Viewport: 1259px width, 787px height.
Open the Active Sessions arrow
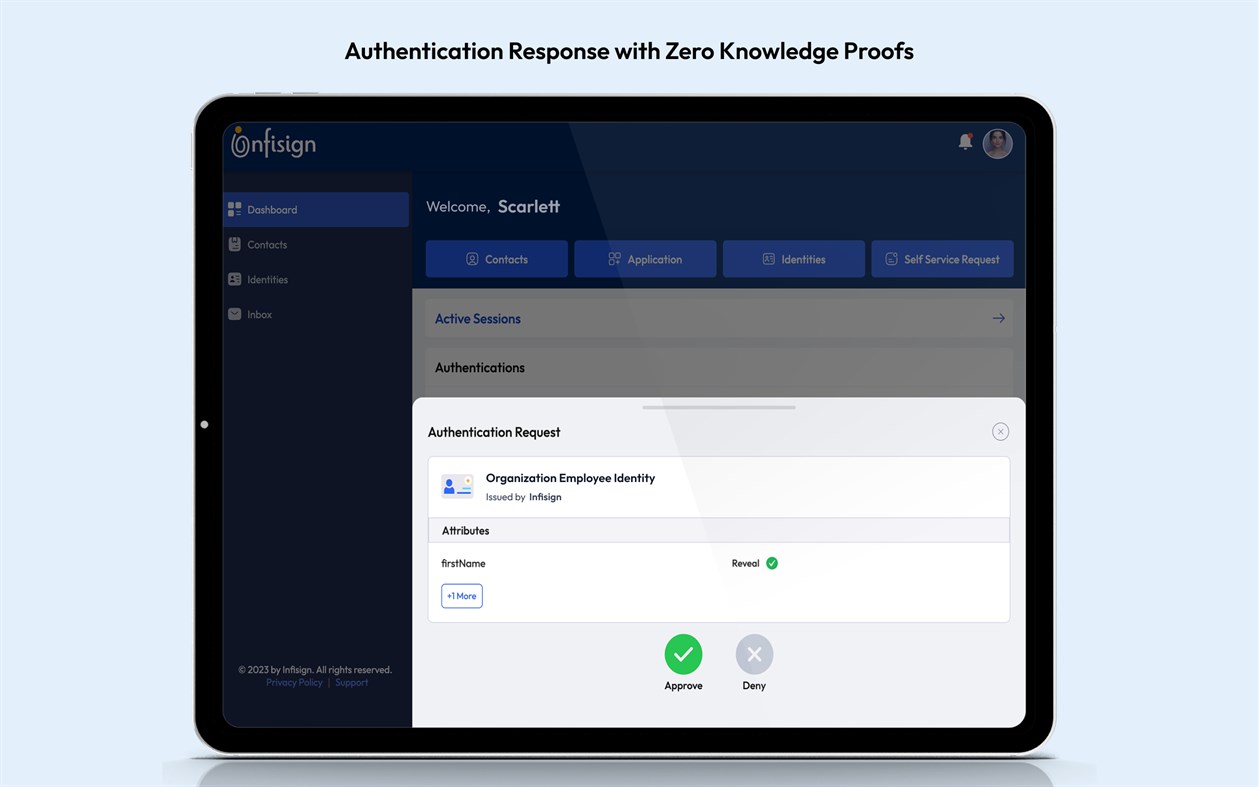[x=998, y=318]
